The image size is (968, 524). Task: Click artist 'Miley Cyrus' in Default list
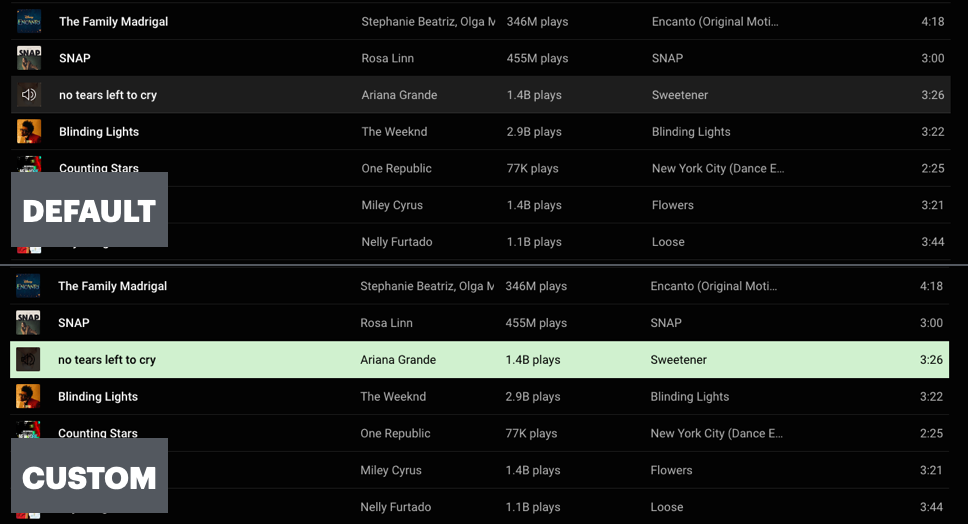click(392, 206)
